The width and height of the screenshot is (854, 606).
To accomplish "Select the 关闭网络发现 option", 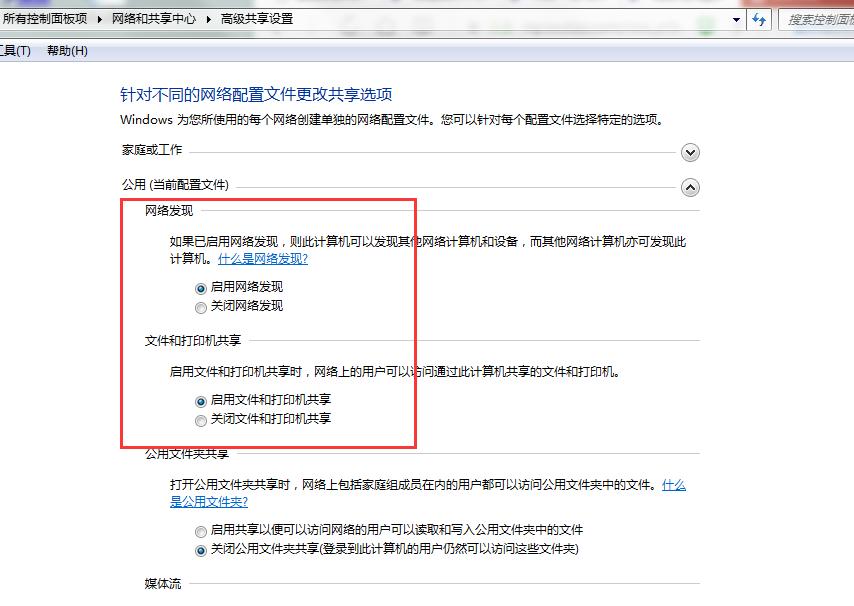I will [200, 307].
